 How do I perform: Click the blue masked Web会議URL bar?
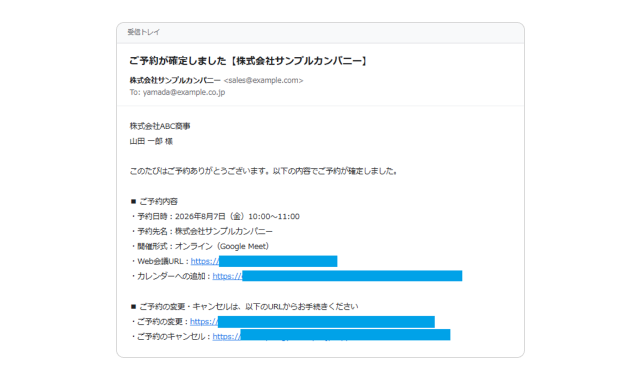pos(278,261)
